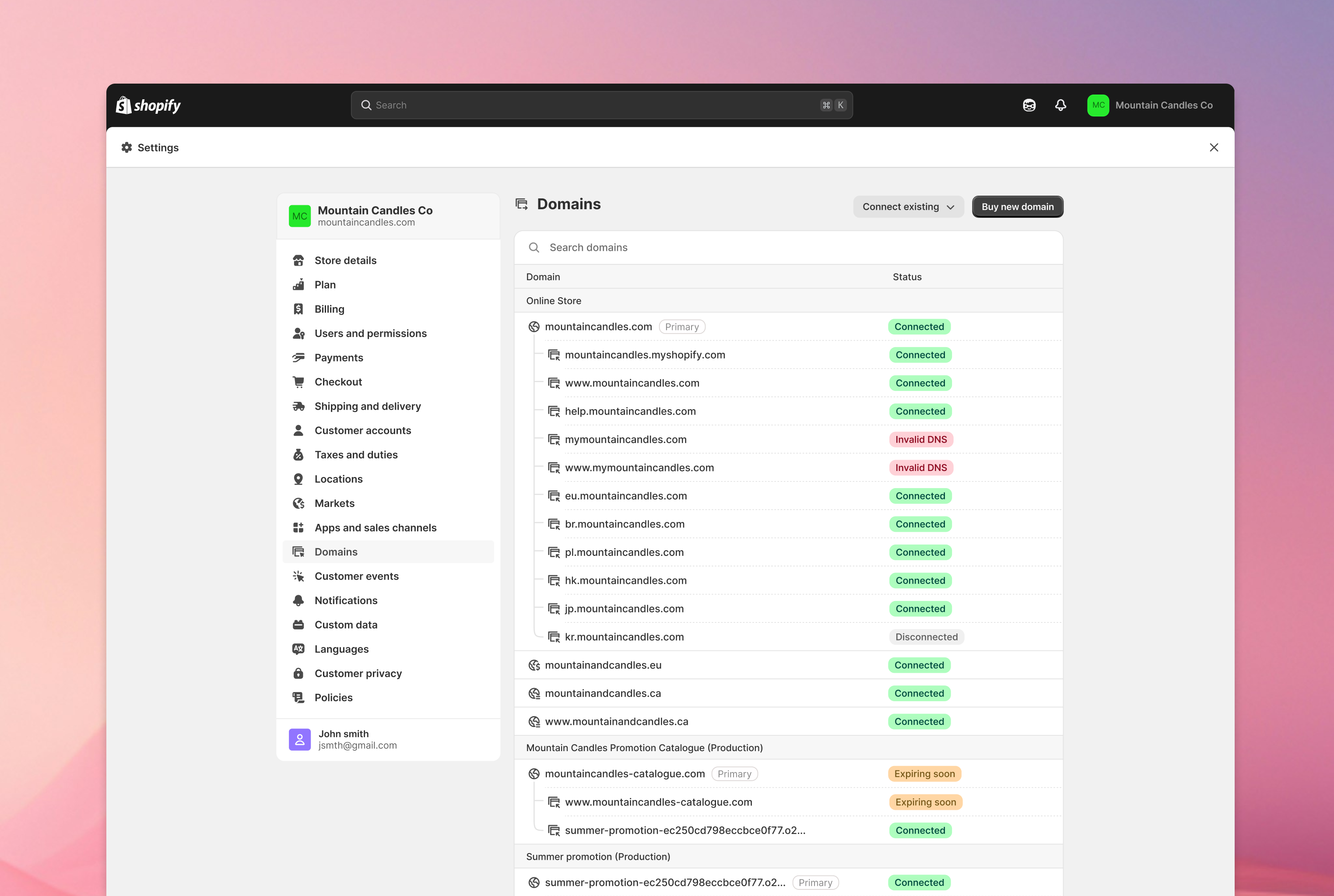Image resolution: width=1334 pixels, height=896 pixels.
Task: Open www.mountainandcandles.ca domain row
Action: coord(788,722)
